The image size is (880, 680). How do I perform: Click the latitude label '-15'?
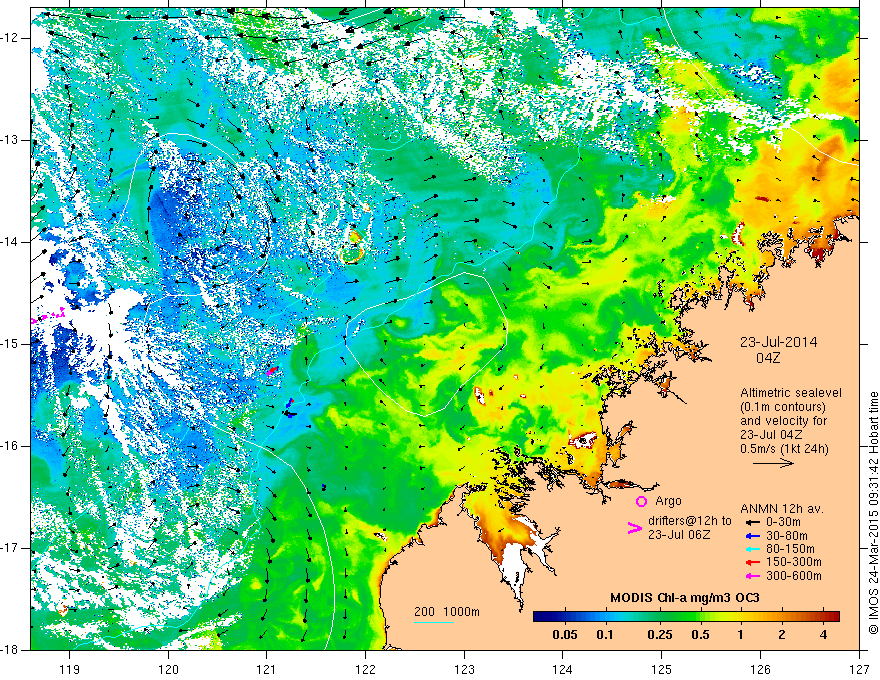point(10,344)
